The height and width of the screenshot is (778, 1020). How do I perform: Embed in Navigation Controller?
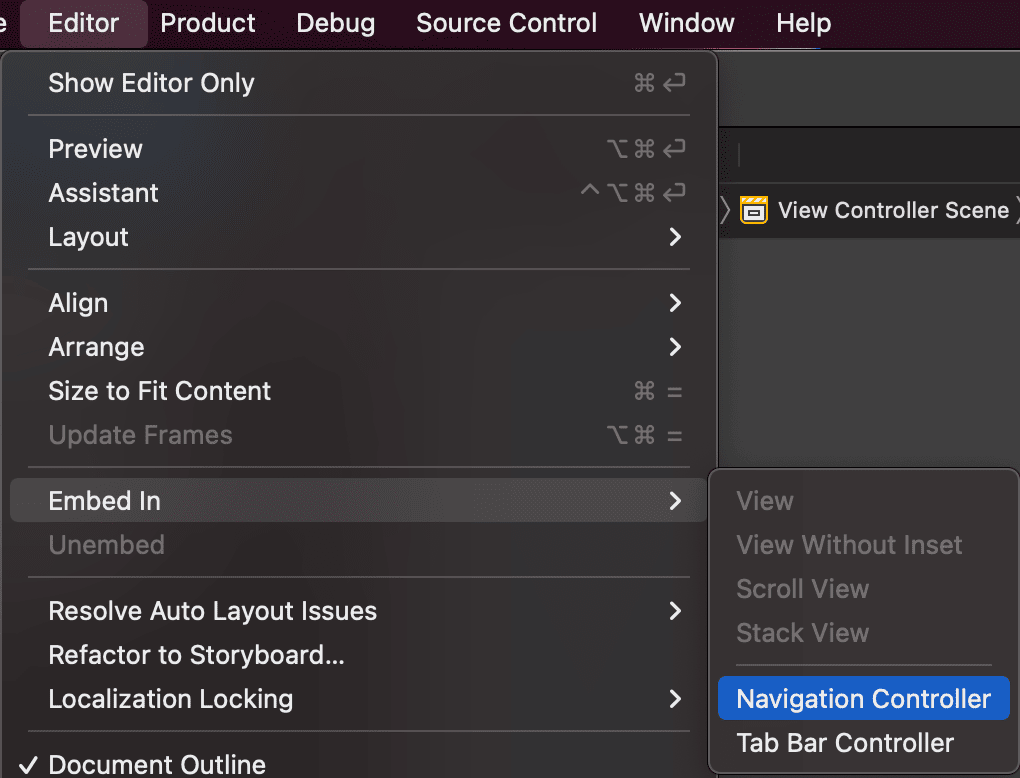863,699
